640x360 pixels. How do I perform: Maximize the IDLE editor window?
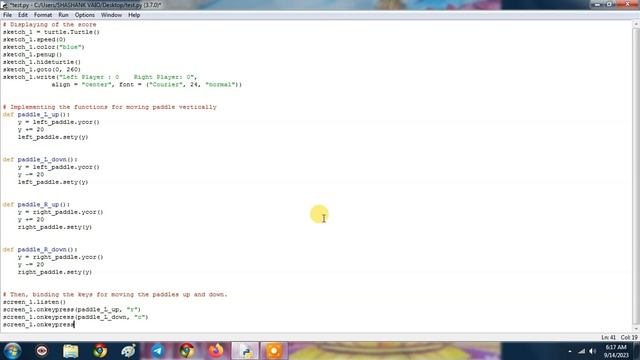click(x=609, y=4)
